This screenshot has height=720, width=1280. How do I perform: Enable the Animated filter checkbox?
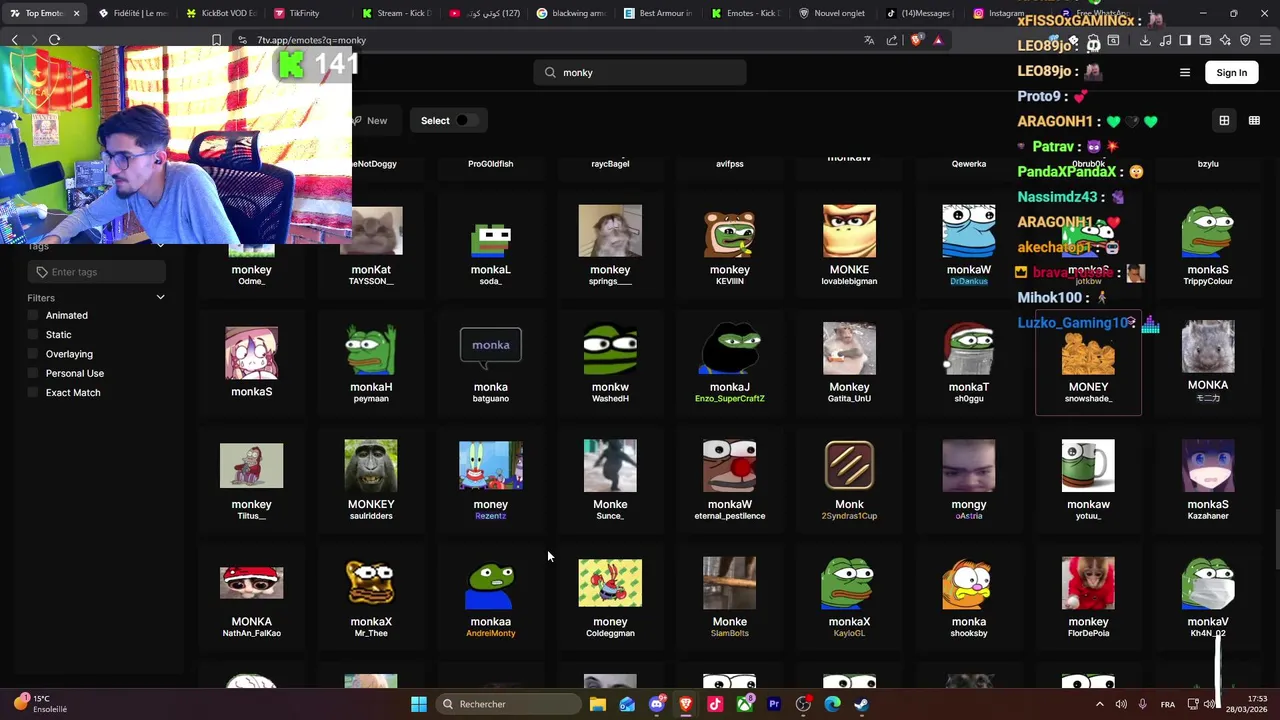[x=33, y=315]
